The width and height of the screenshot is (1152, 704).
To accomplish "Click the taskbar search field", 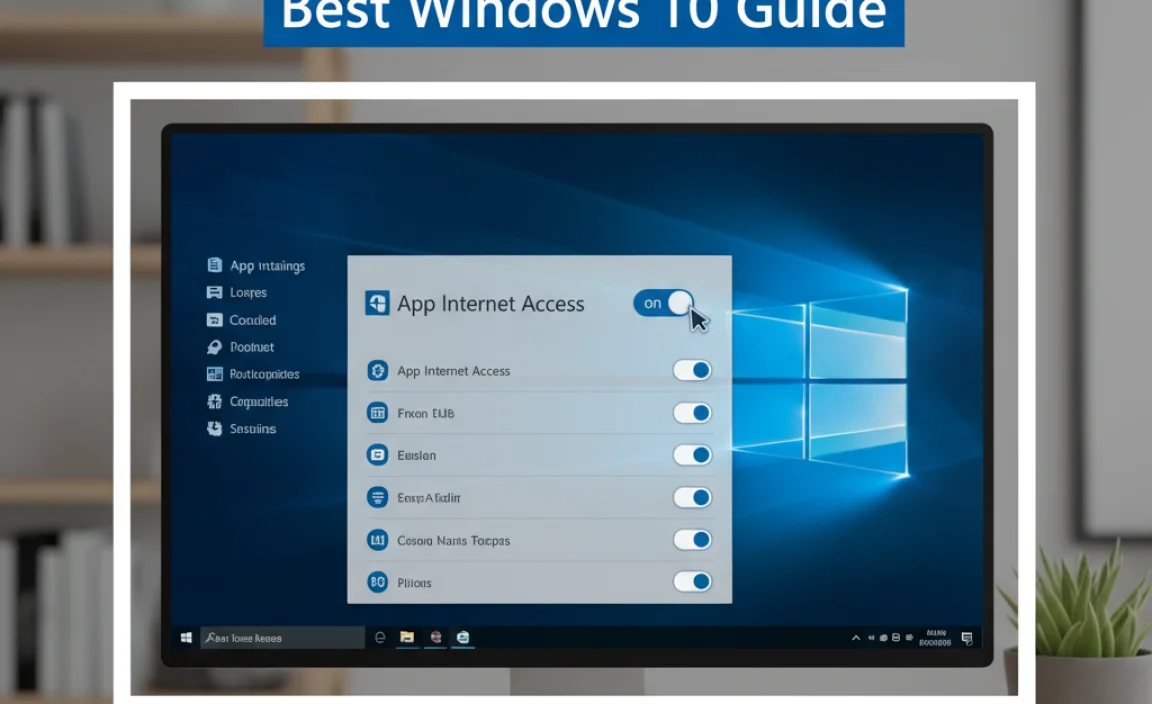I will coord(283,637).
